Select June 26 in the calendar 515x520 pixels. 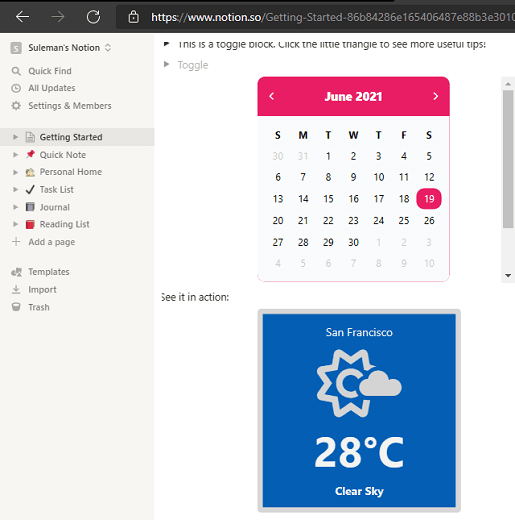pos(429,220)
